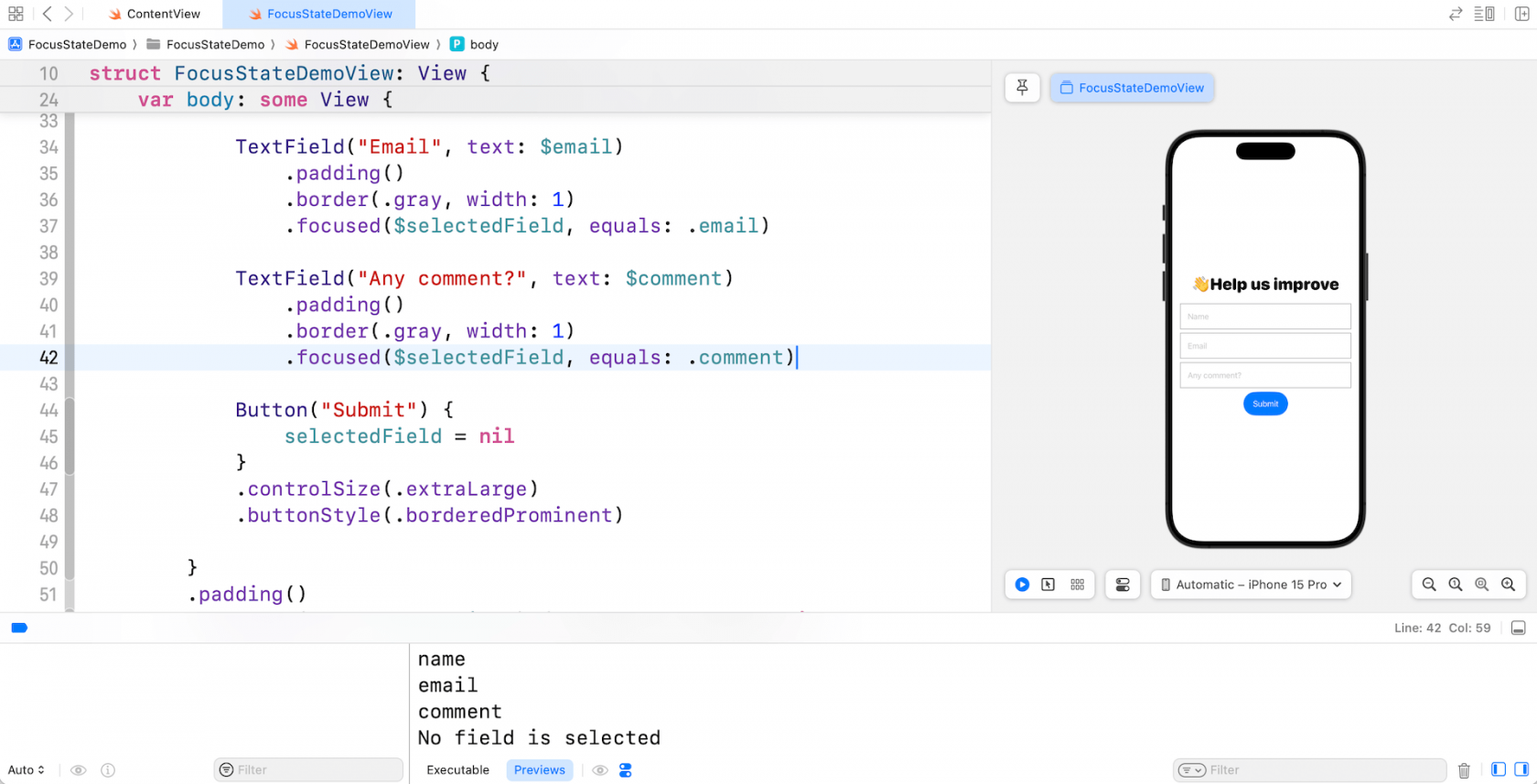This screenshot has width=1537, height=784.
Task: Add an editor on the right
Action: 1521,14
